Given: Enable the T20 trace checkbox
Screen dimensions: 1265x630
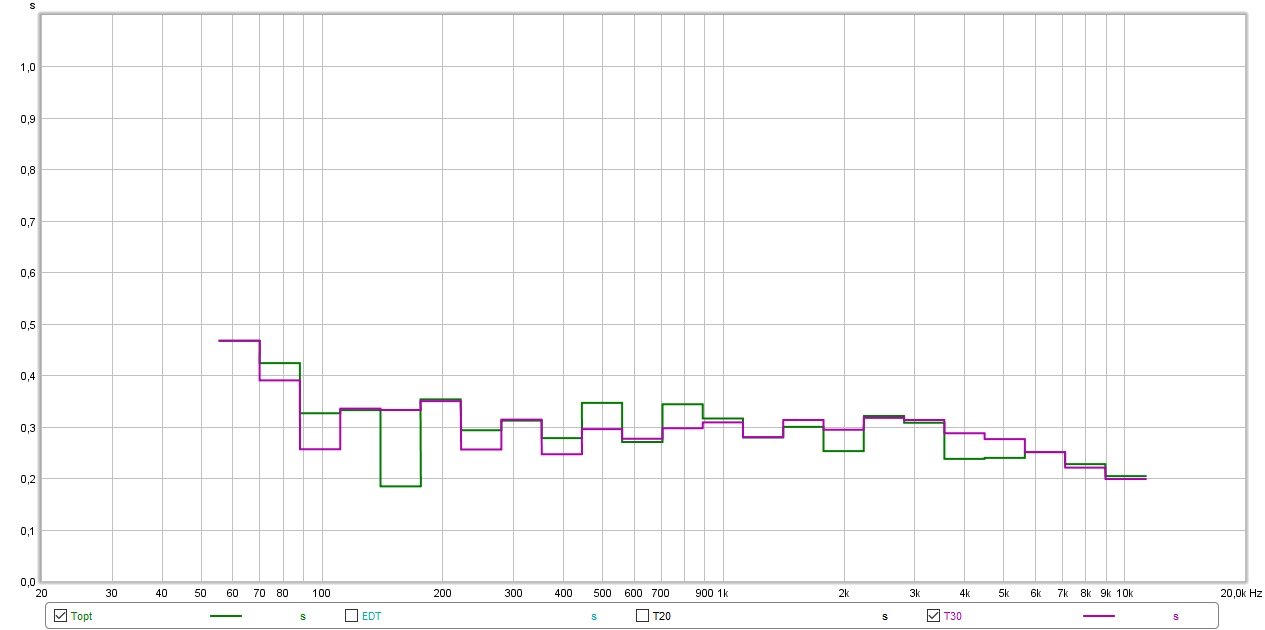Looking at the screenshot, I should [643, 616].
